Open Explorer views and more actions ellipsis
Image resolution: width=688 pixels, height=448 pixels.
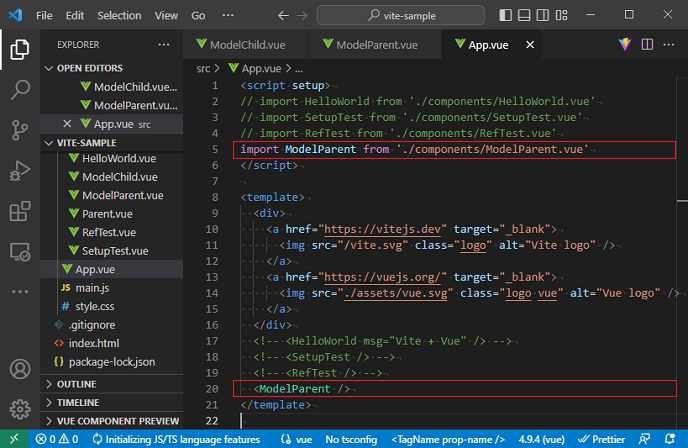pos(164,44)
